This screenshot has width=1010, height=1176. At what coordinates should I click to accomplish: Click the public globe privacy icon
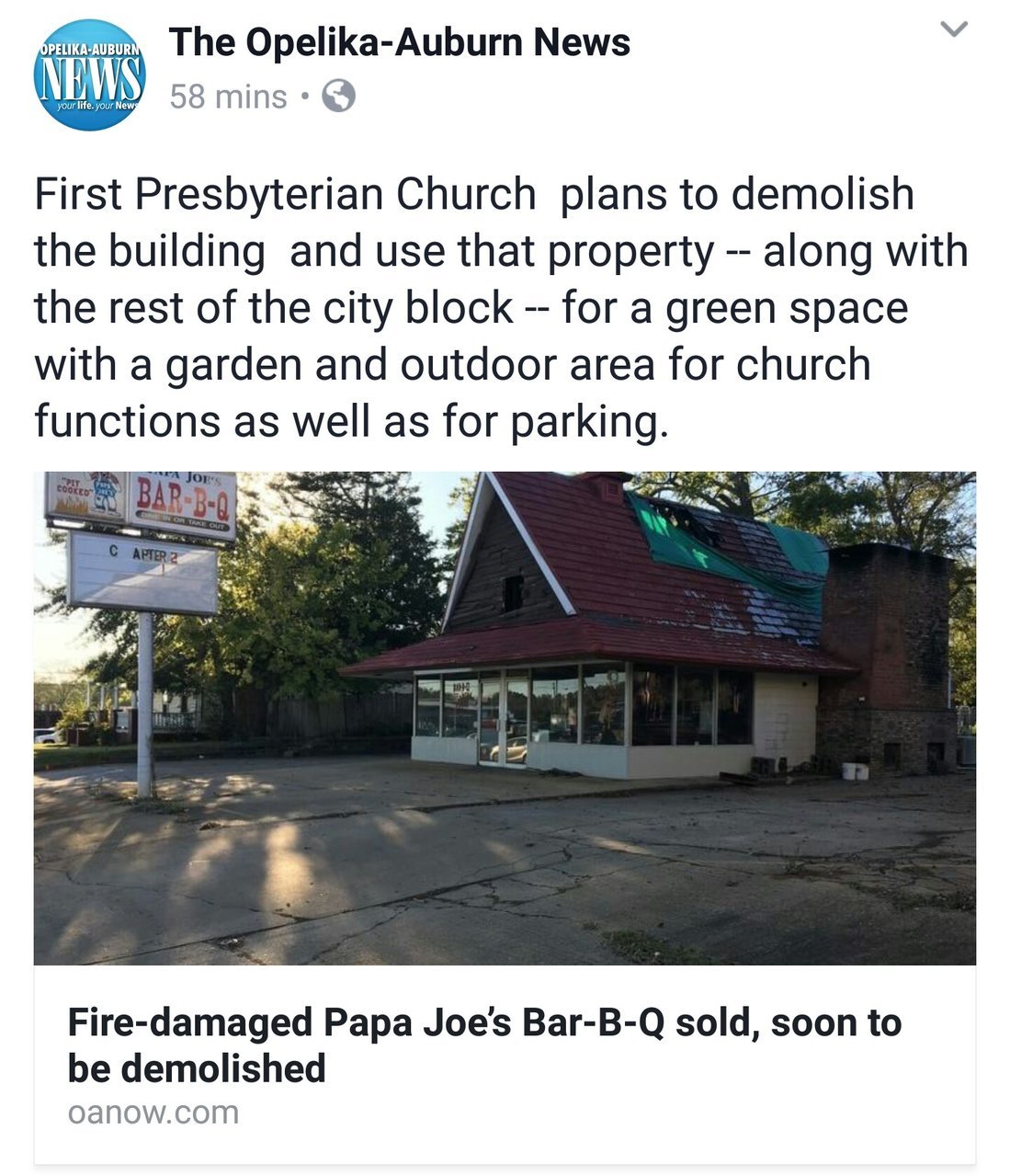tap(338, 96)
